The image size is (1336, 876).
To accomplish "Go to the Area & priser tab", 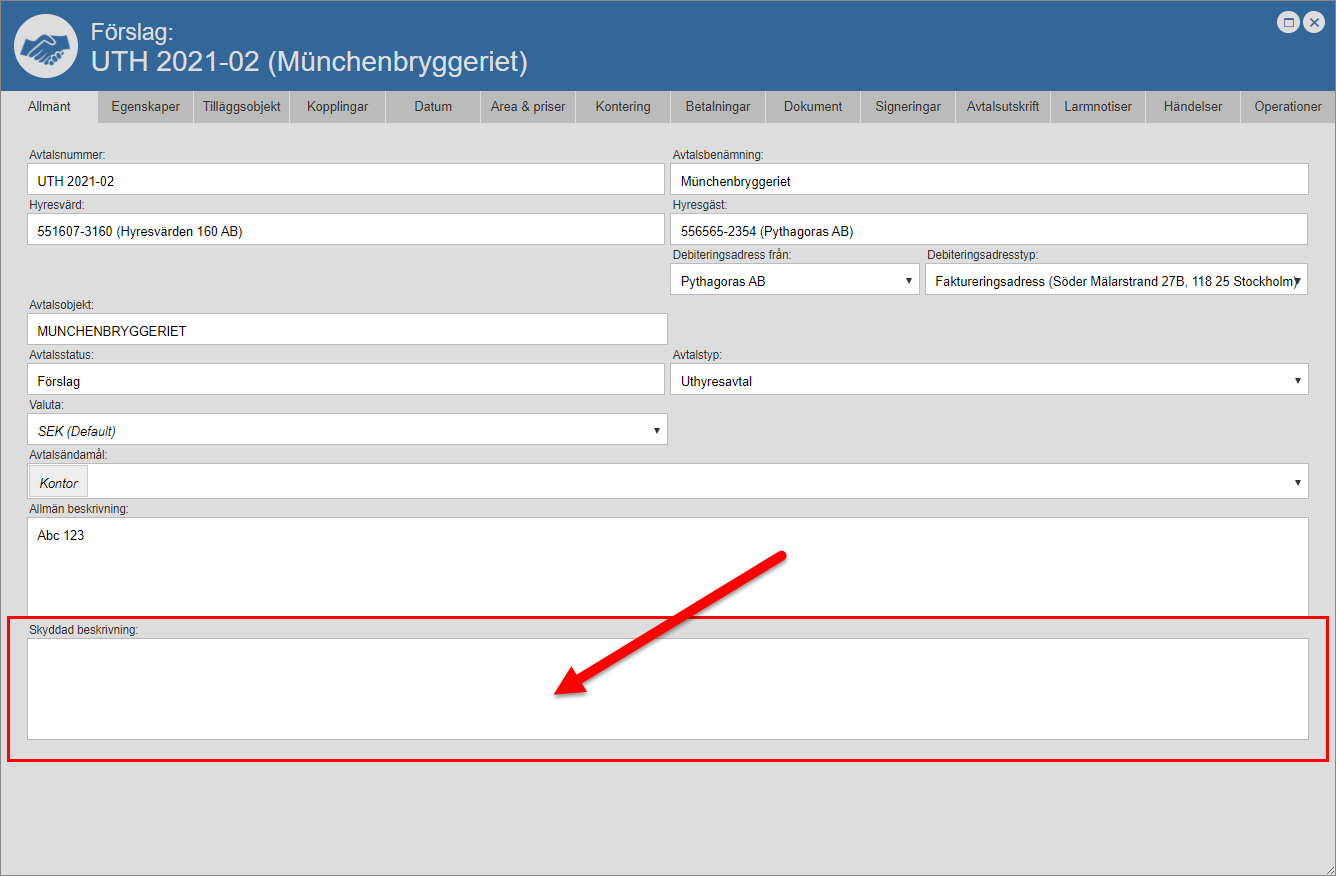I will (528, 107).
